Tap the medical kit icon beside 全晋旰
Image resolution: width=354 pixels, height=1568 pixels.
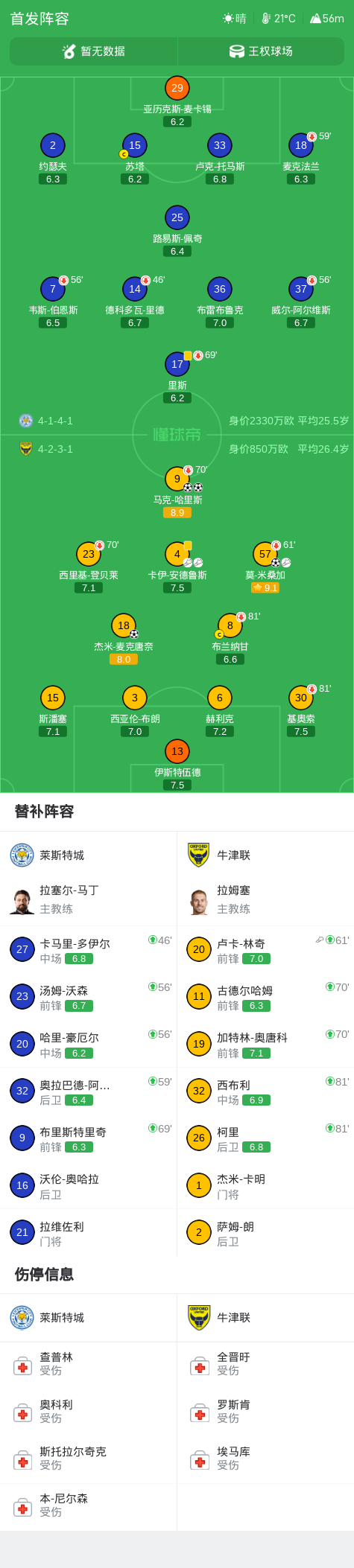tap(199, 1365)
